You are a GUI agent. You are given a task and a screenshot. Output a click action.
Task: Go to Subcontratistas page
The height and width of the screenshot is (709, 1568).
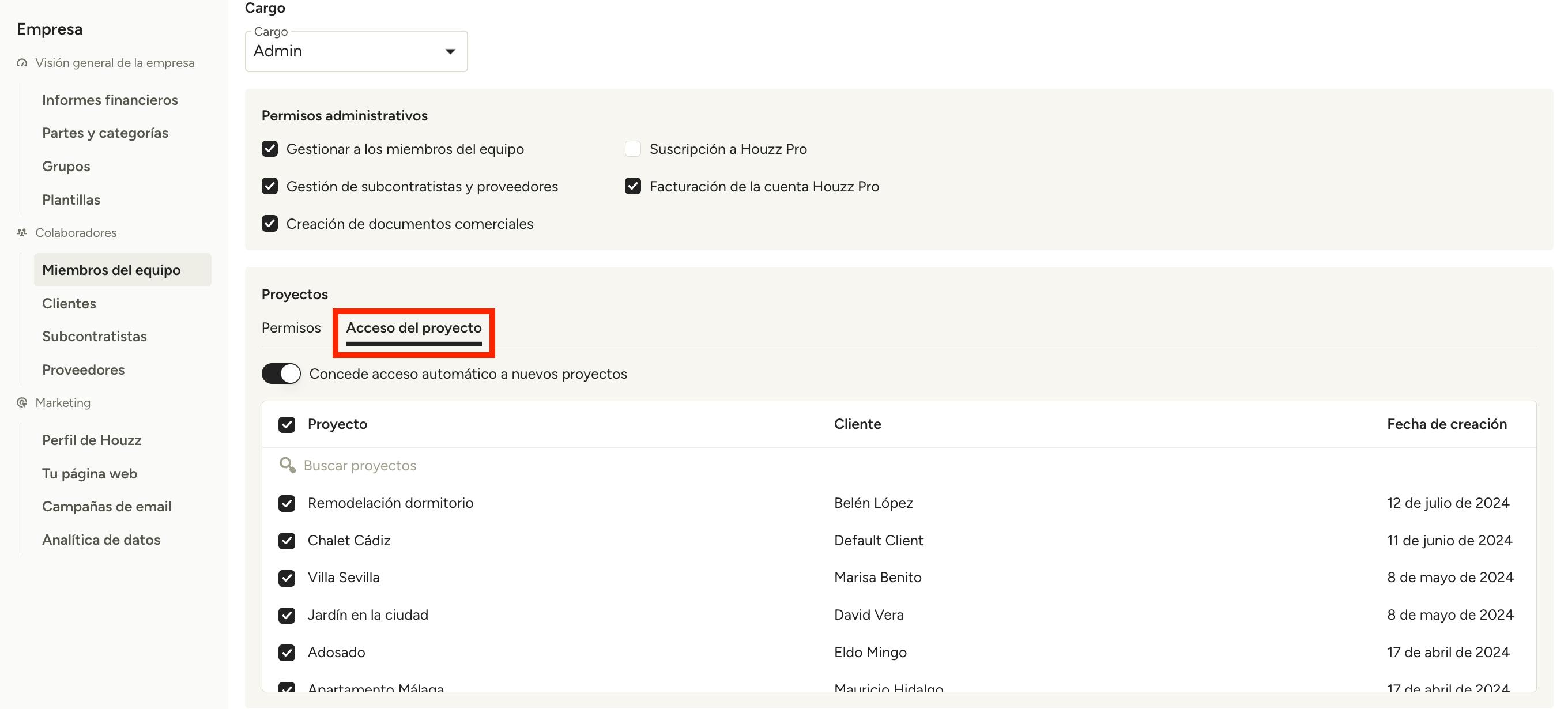click(x=95, y=336)
